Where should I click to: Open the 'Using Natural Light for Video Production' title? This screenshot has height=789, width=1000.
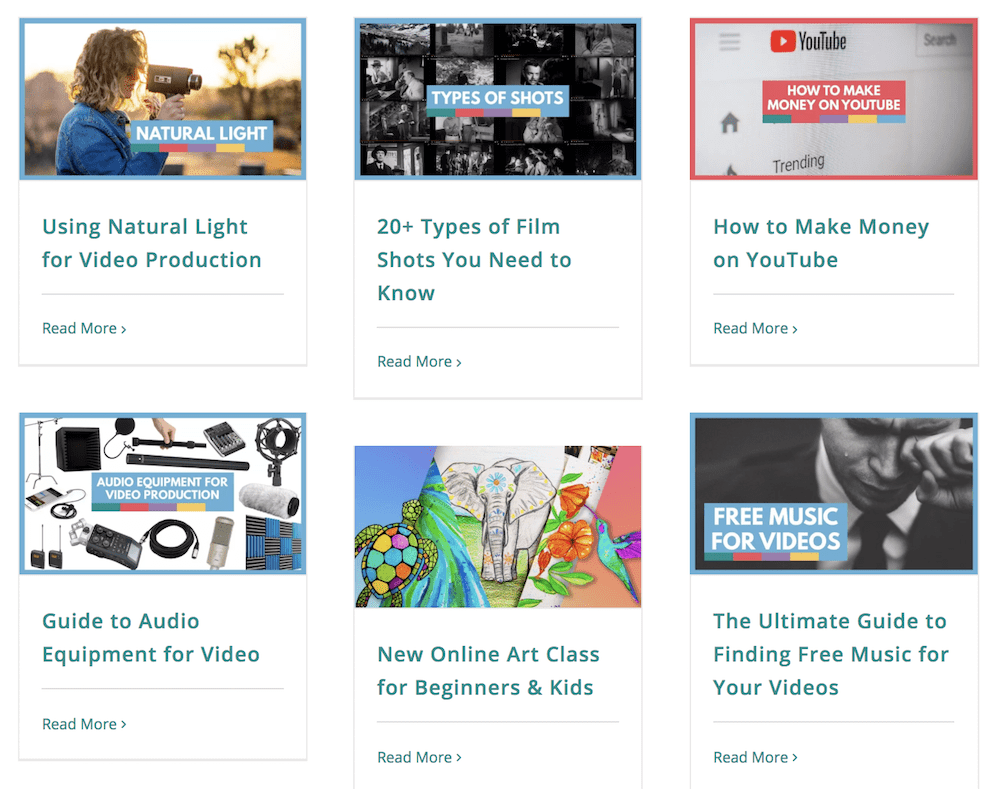point(152,243)
